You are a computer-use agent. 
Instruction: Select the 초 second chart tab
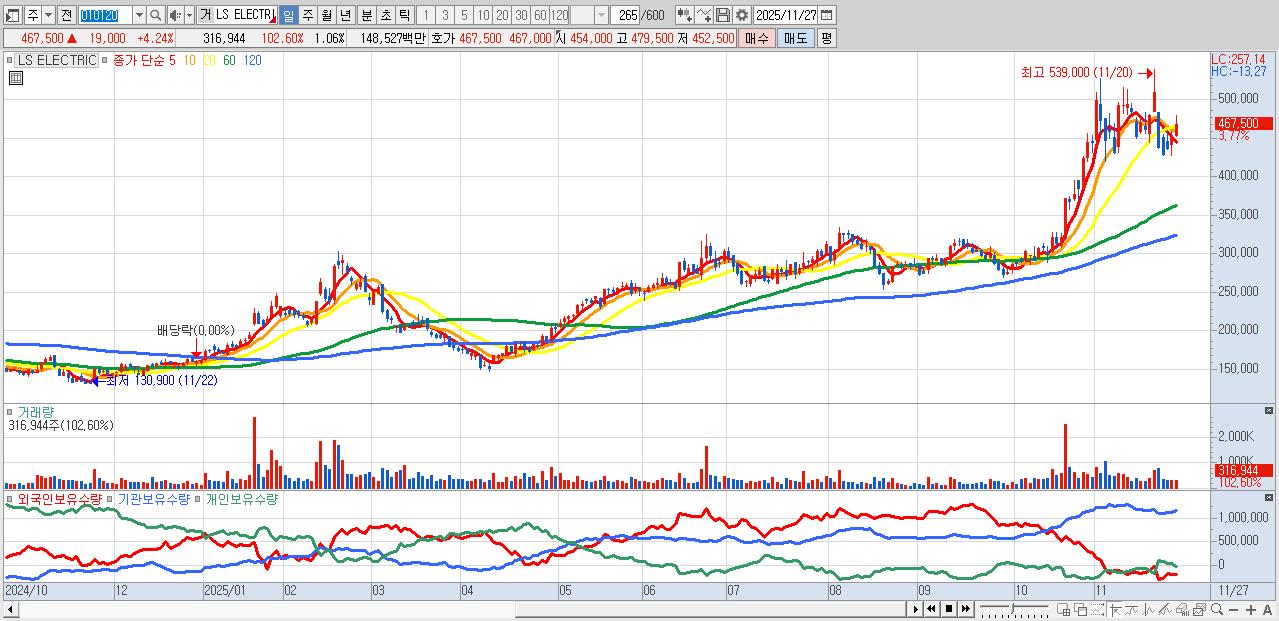[385, 15]
